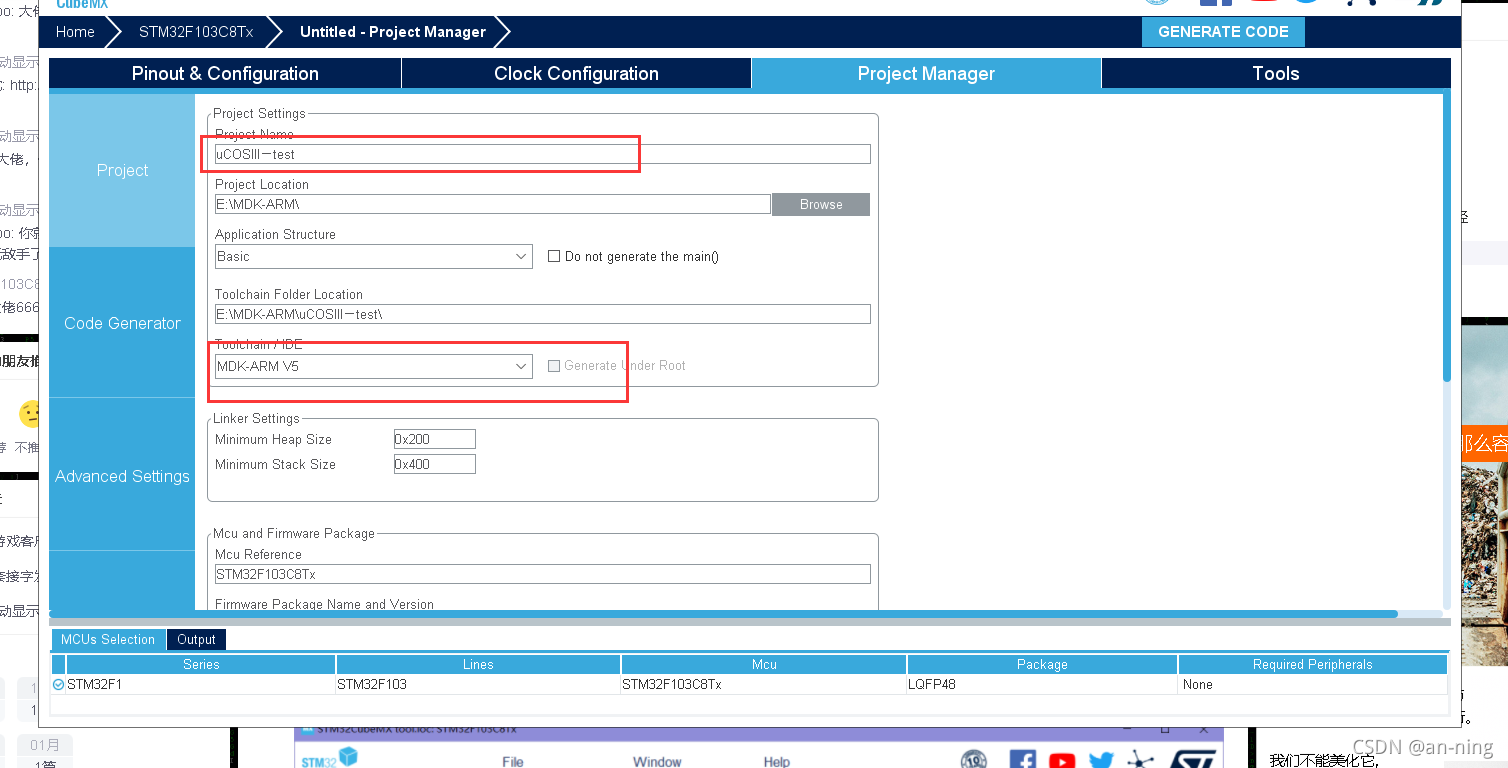Select the STM32F103 lines cell
The height and width of the screenshot is (768, 1508).
point(478,685)
